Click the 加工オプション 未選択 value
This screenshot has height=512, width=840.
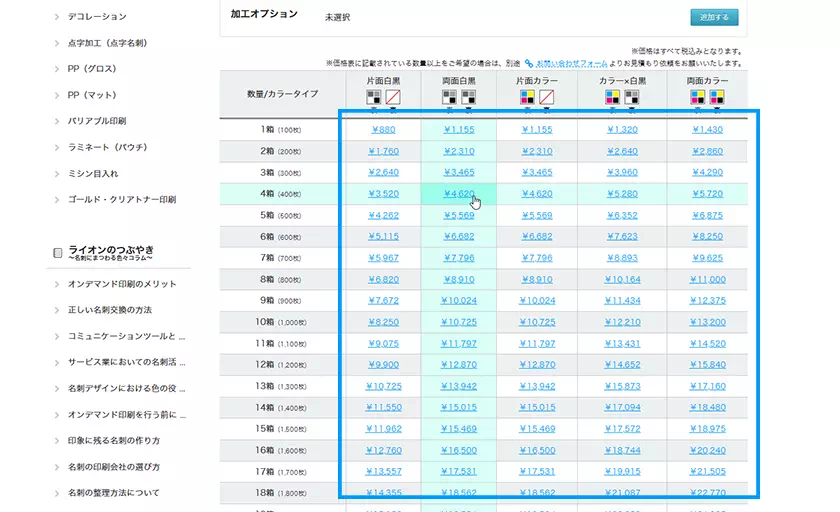coord(338,17)
